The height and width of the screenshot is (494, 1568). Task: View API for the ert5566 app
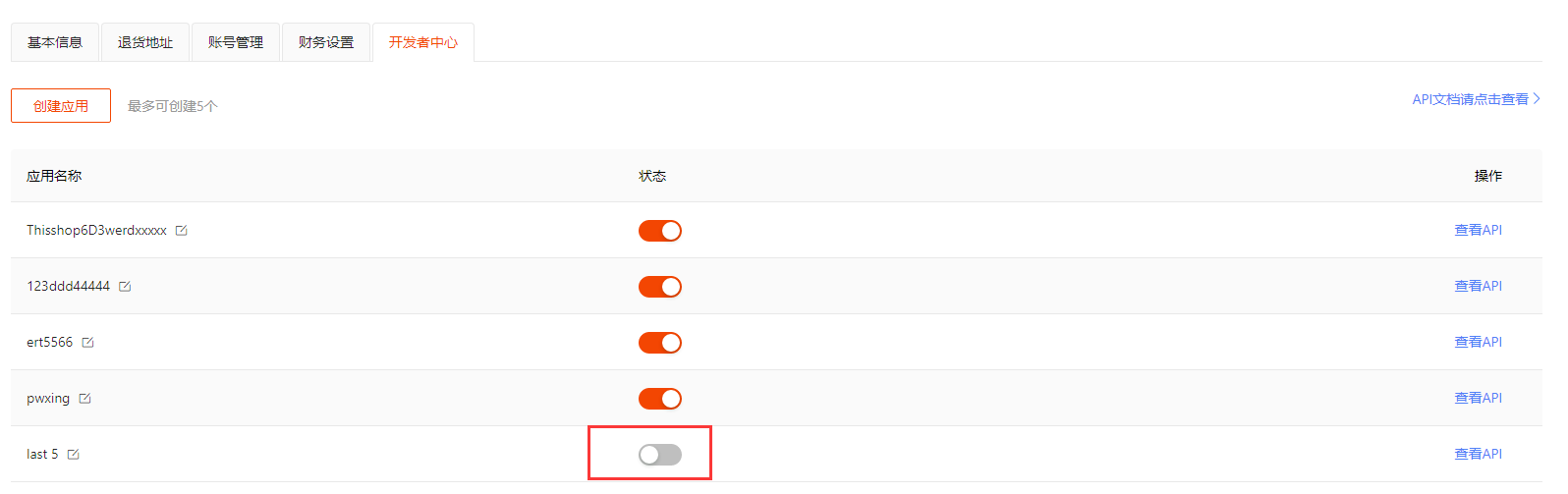1479,342
